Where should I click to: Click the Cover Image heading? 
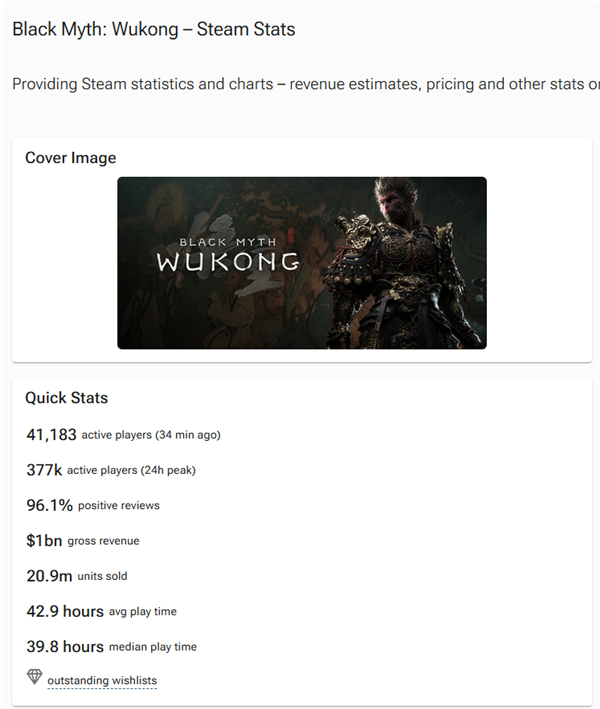71,158
